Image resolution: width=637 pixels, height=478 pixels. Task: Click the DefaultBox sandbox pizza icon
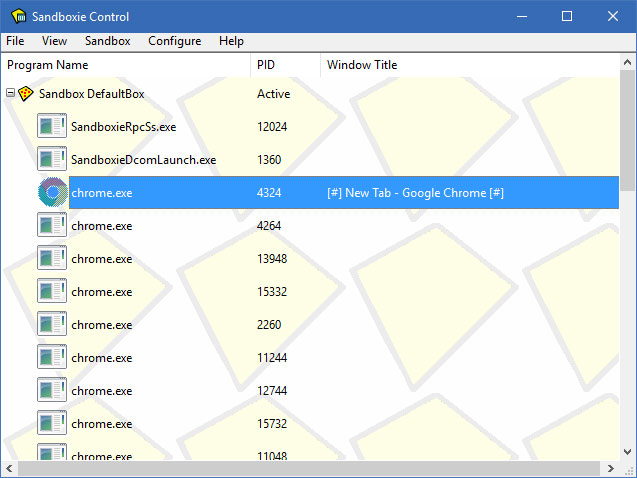click(x=27, y=94)
